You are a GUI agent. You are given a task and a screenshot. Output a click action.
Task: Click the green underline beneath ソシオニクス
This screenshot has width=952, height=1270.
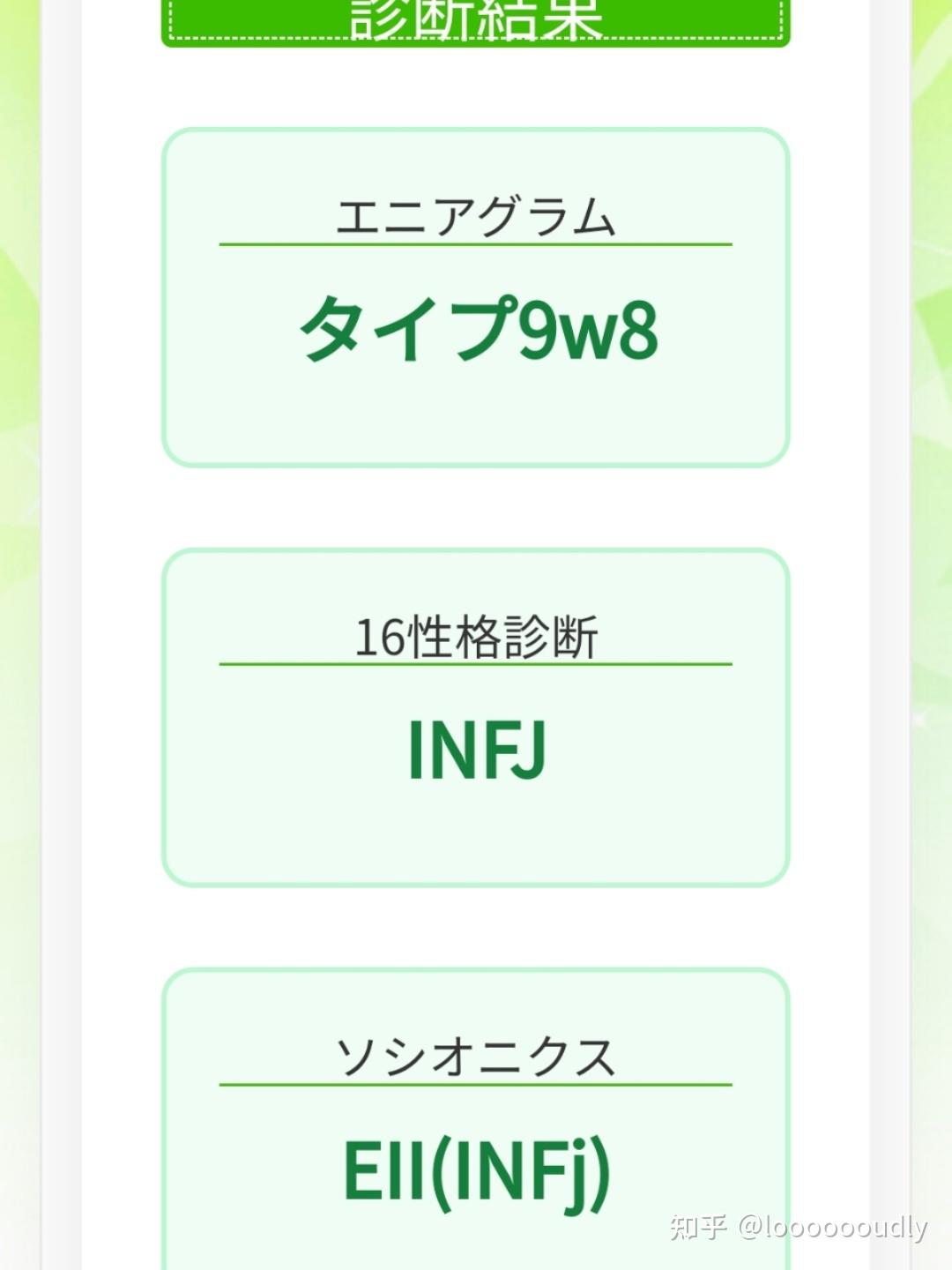click(x=475, y=1085)
